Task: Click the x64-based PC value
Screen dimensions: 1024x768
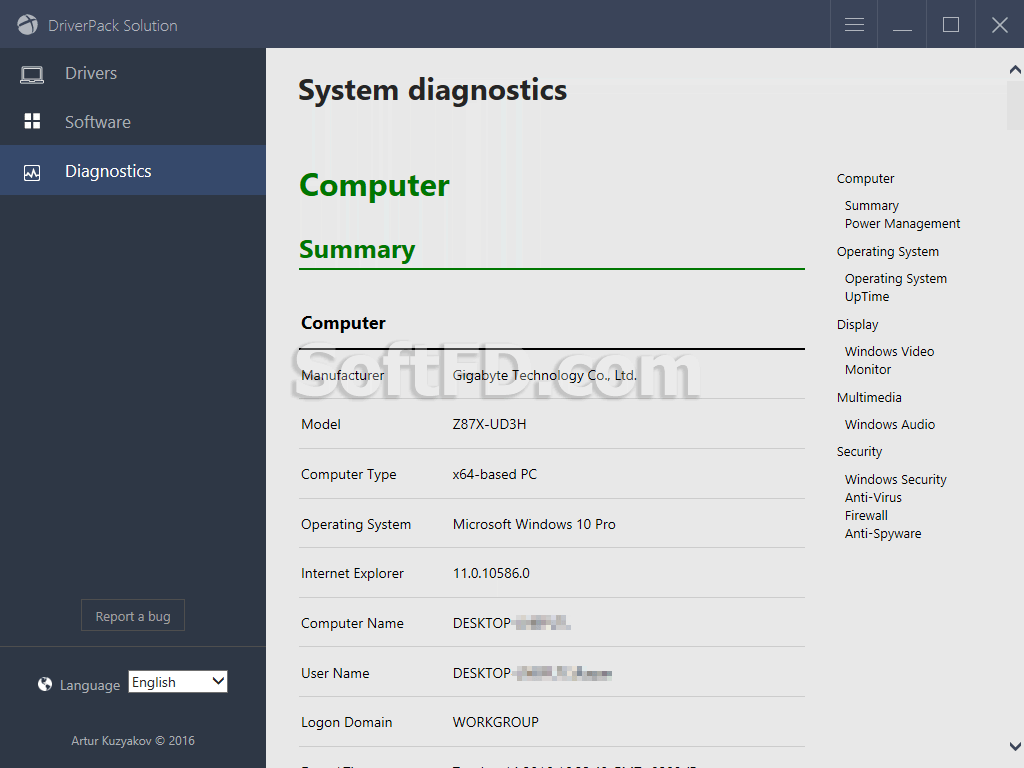Action: pos(494,474)
